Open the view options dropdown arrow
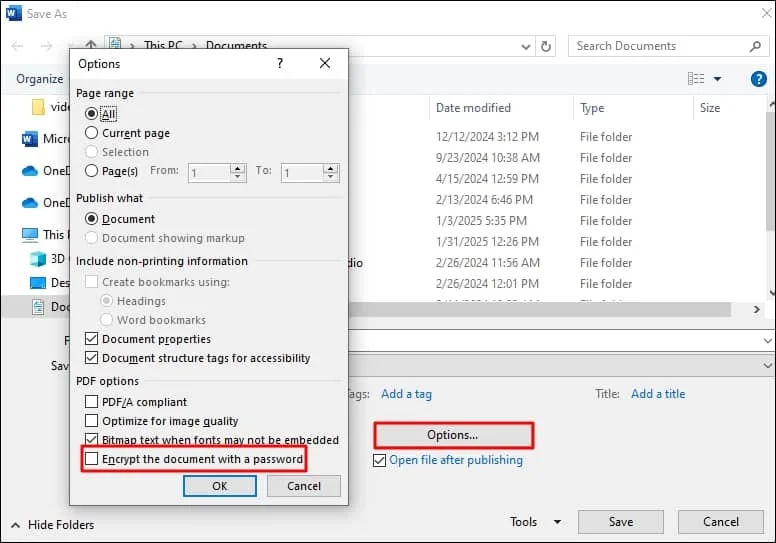The width and height of the screenshot is (776, 543). (717, 79)
